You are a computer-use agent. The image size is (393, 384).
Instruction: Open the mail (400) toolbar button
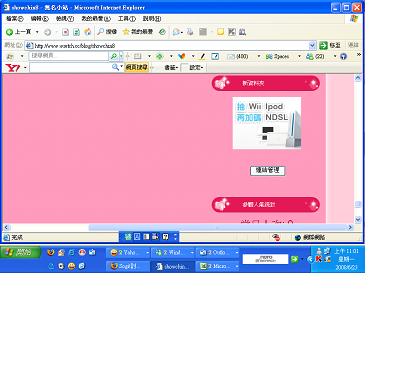(237, 56)
